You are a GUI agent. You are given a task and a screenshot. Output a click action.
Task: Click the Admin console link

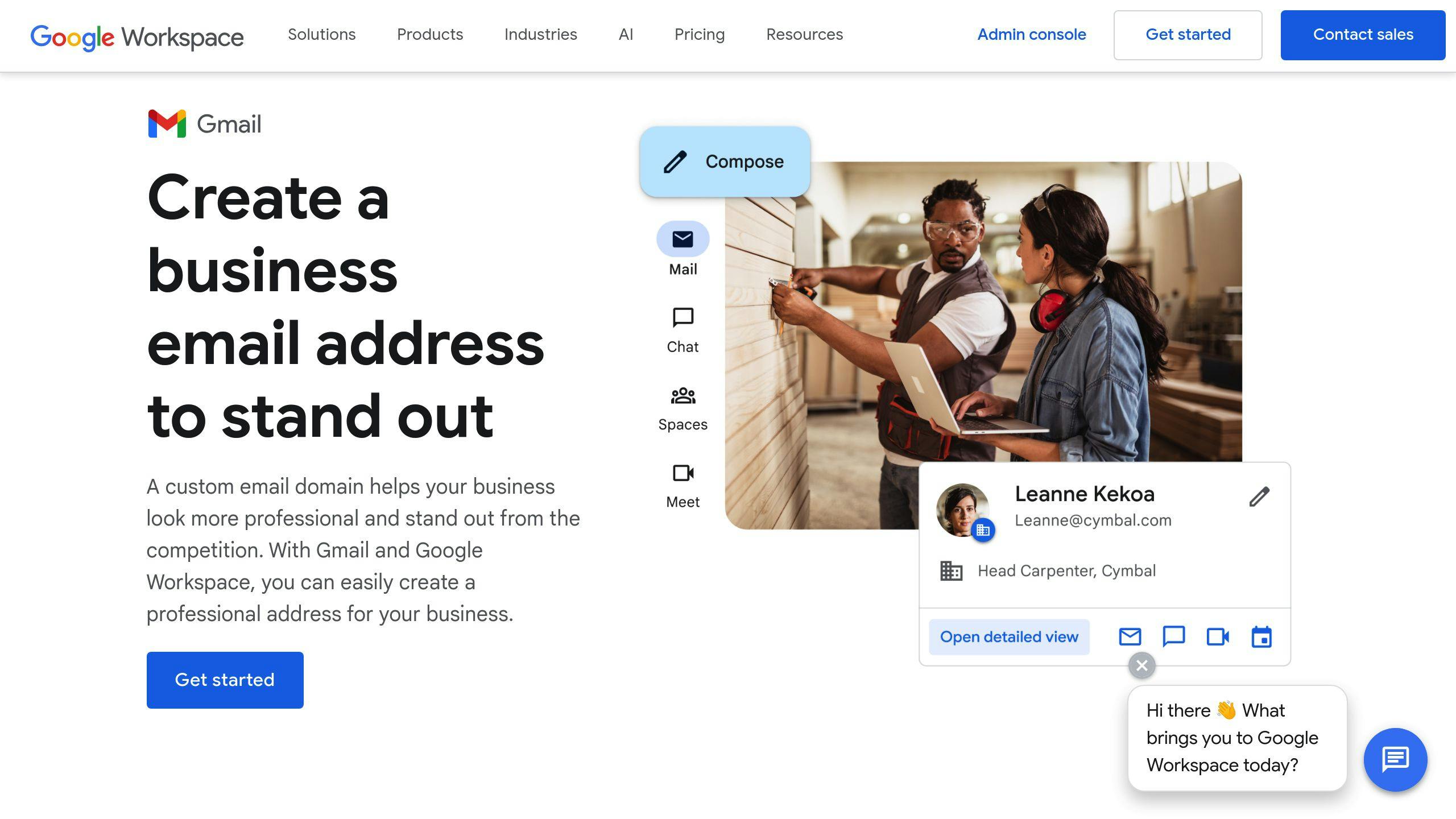coord(1032,34)
